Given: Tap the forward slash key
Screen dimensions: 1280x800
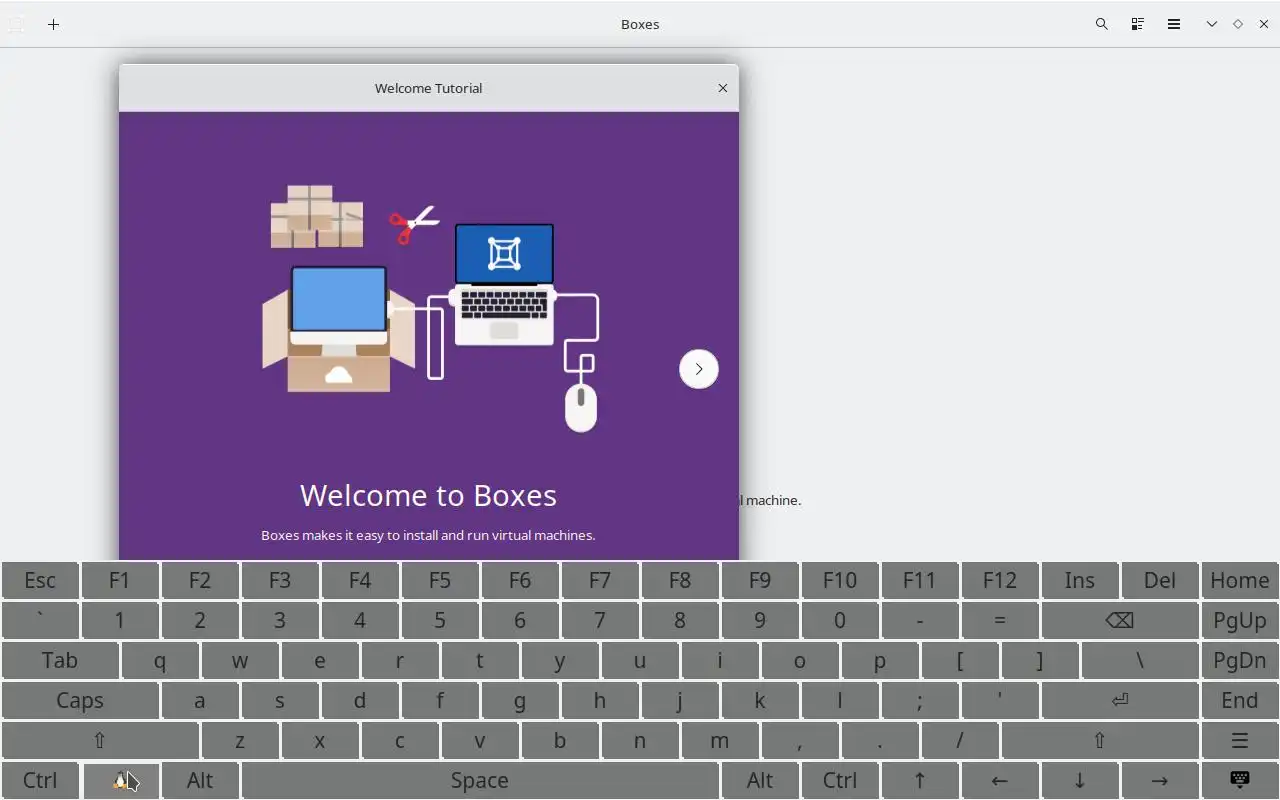Looking at the screenshot, I should click(x=960, y=740).
